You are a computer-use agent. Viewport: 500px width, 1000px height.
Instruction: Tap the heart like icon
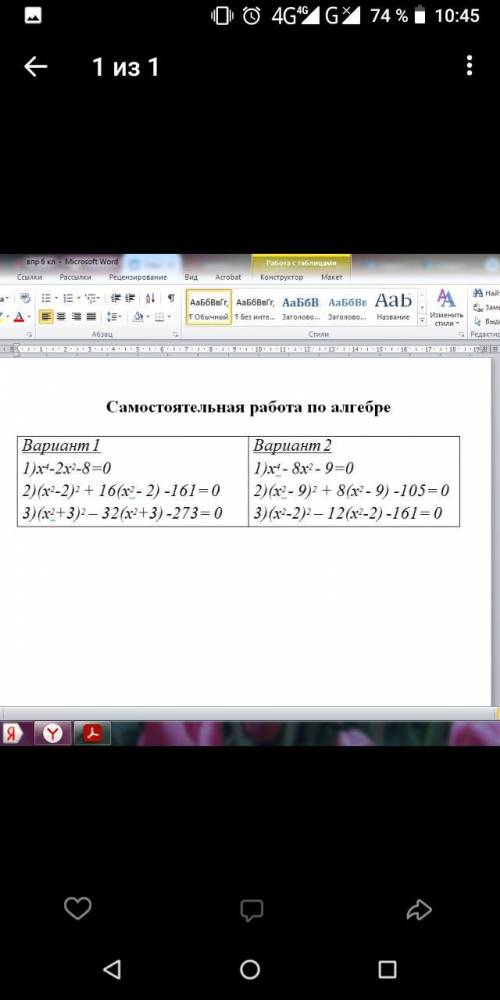tap(78, 908)
